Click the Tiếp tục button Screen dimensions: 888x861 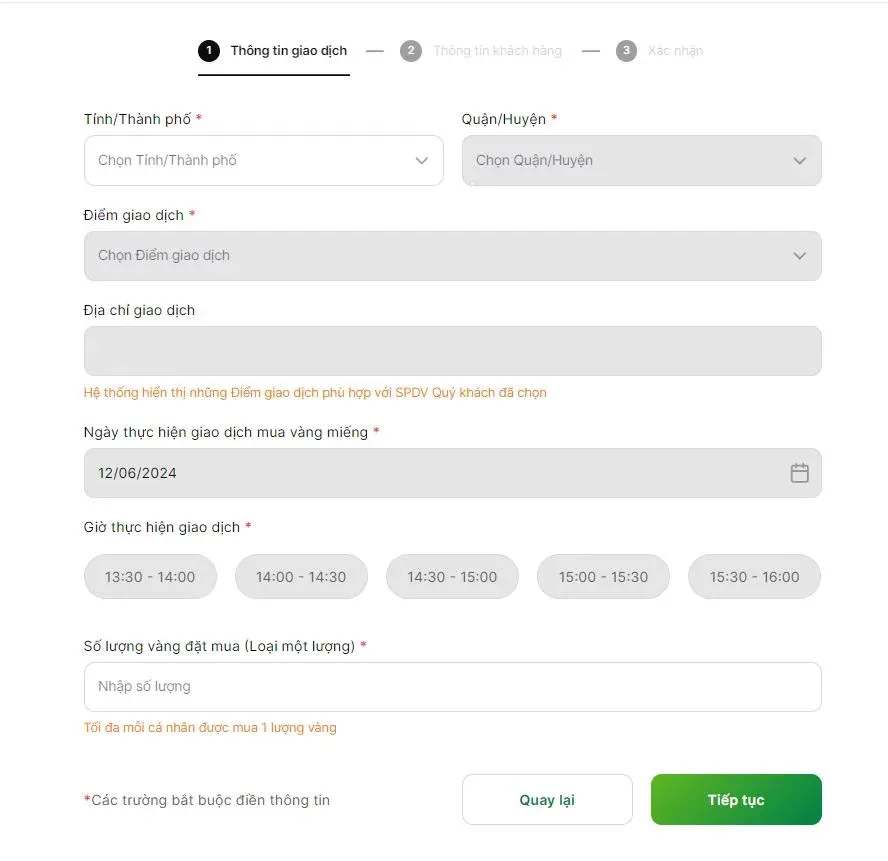pos(736,800)
